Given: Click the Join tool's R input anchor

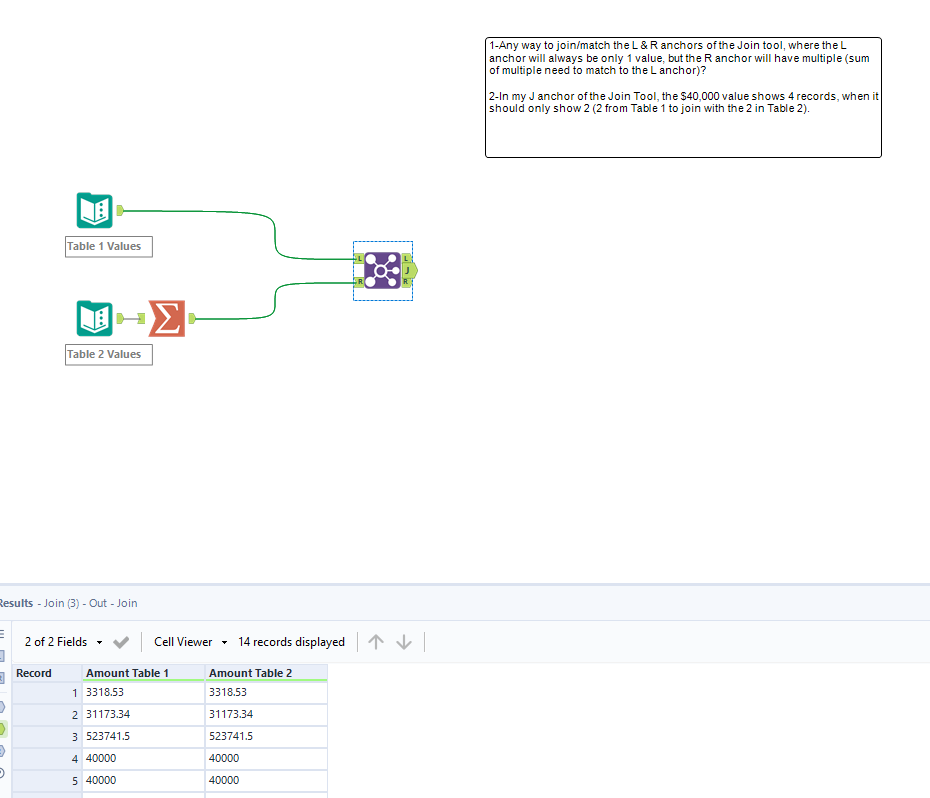Looking at the screenshot, I should (x=359, y=283).
